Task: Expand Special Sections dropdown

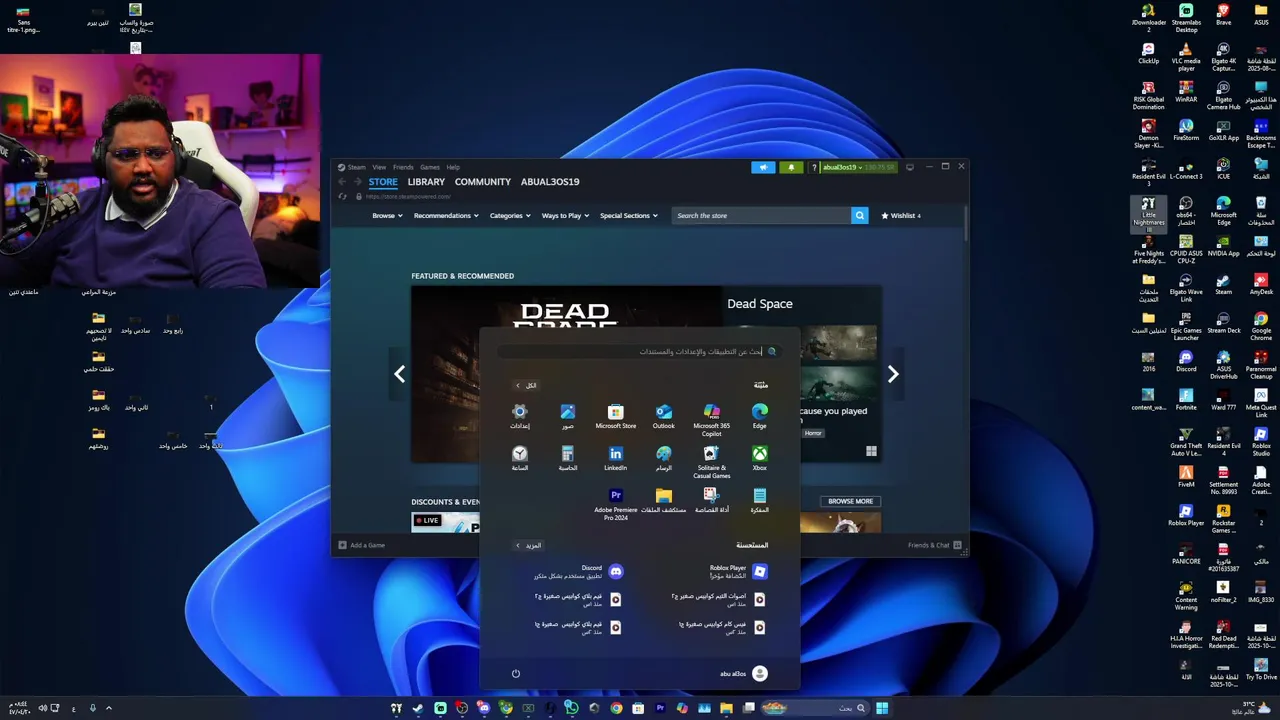Action: [629, 216]
